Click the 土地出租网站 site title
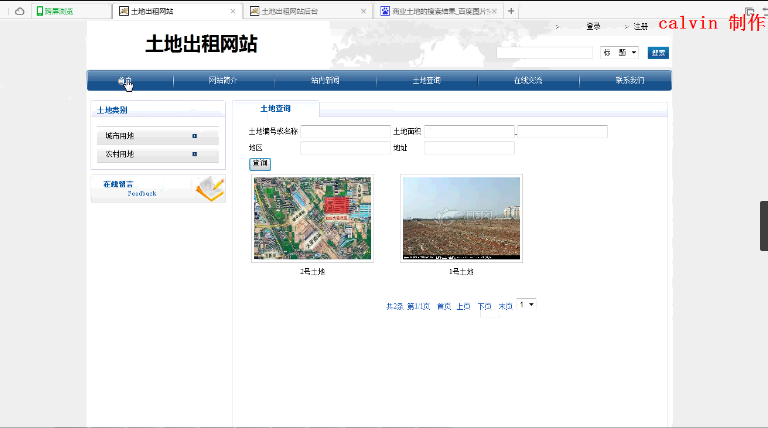768x428 pixels. click(201, 44)
